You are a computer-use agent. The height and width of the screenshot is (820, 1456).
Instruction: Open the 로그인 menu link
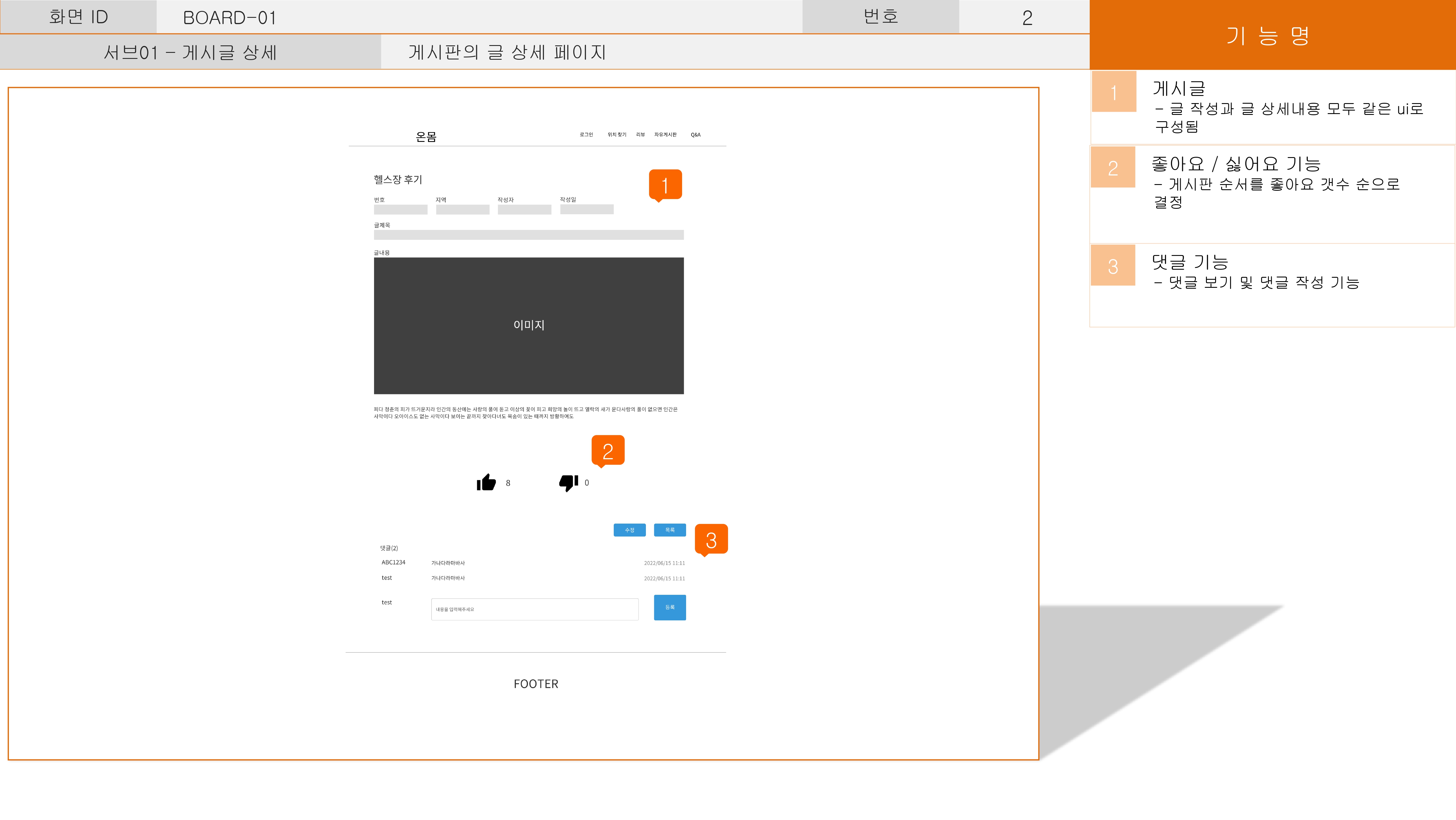point(586,135)
